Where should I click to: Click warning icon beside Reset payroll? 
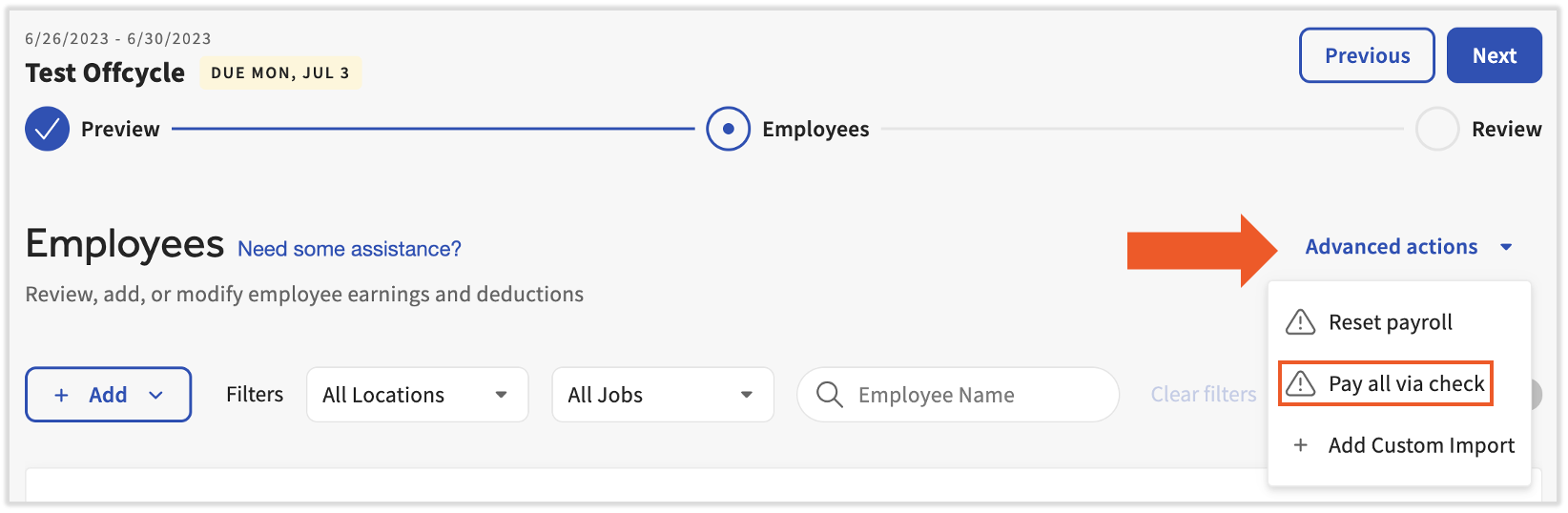pos(1300,322)
